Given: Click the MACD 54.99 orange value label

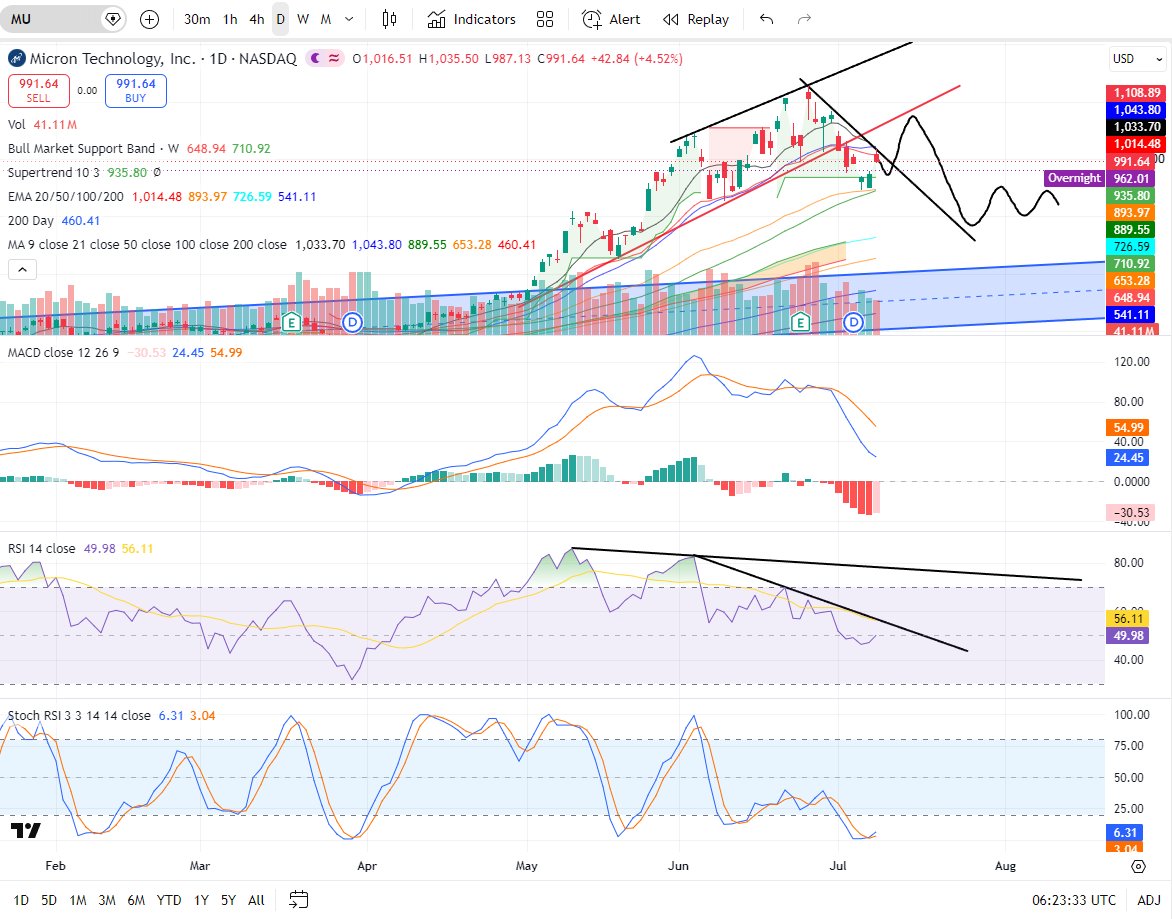Looking at the screenshot, I should pyautogui.click(x=1128, y=427).
